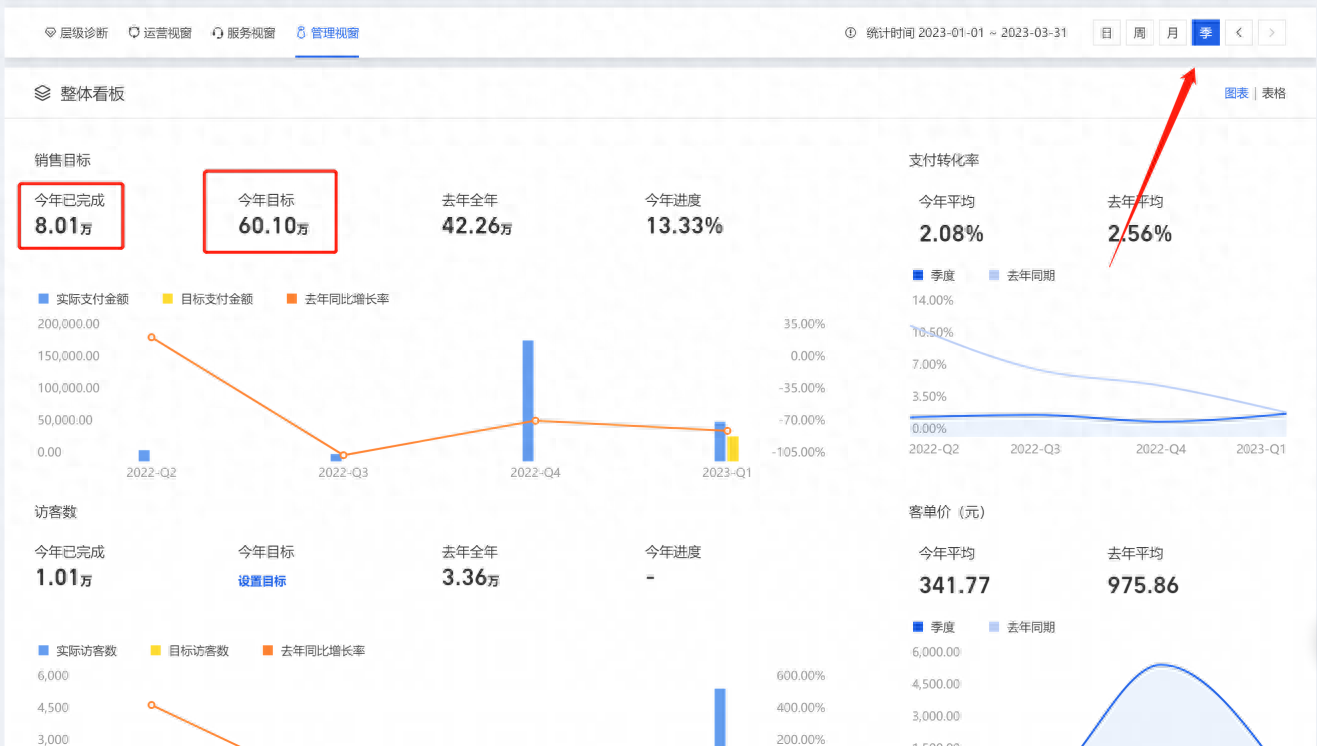This screenshot has height=746, width=1317.
Task: Toggle 目标支付金额 legend series
Action: click(x=207, y=299)
